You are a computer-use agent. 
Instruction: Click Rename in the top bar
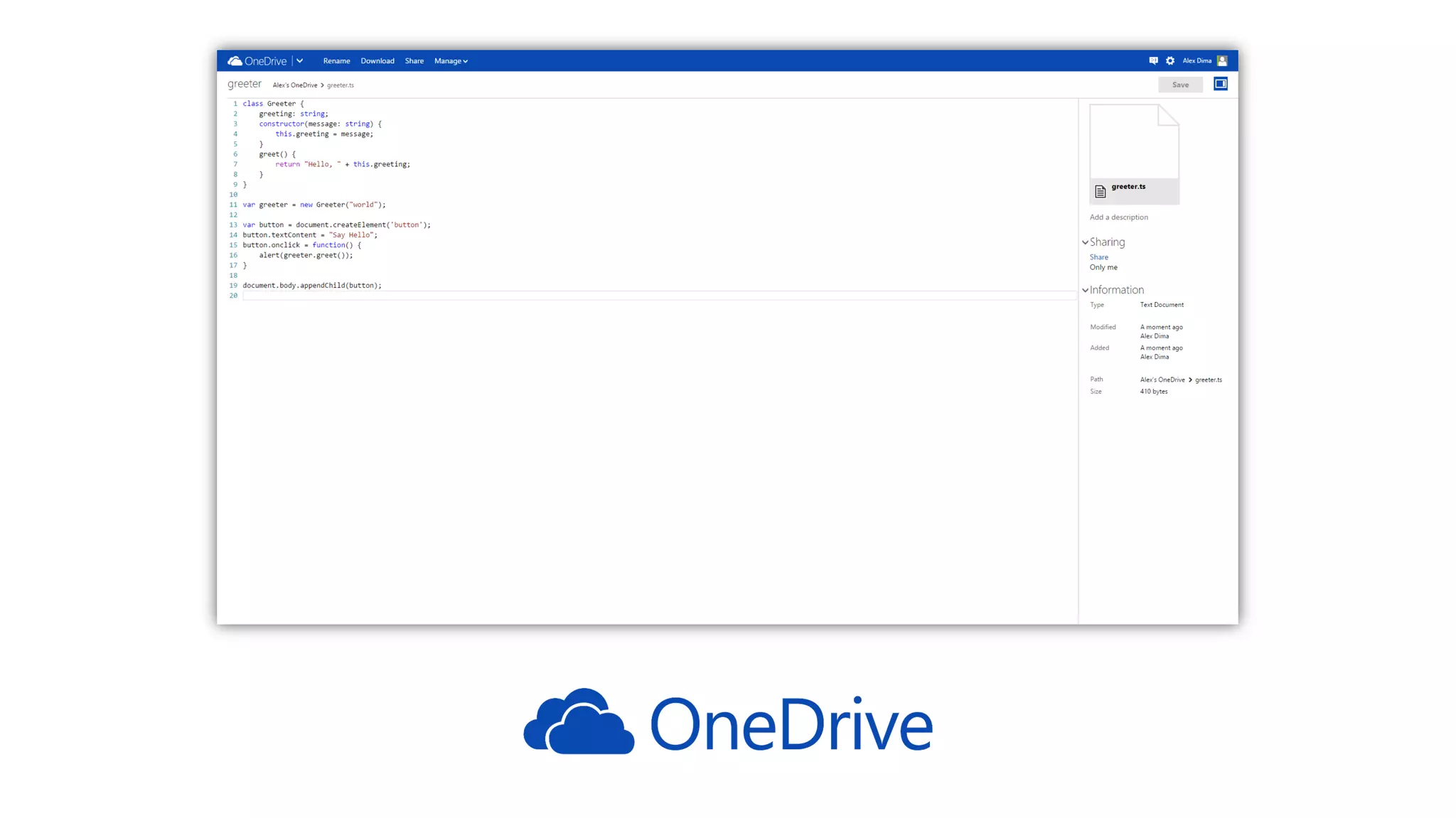click(x=336, y=61)
